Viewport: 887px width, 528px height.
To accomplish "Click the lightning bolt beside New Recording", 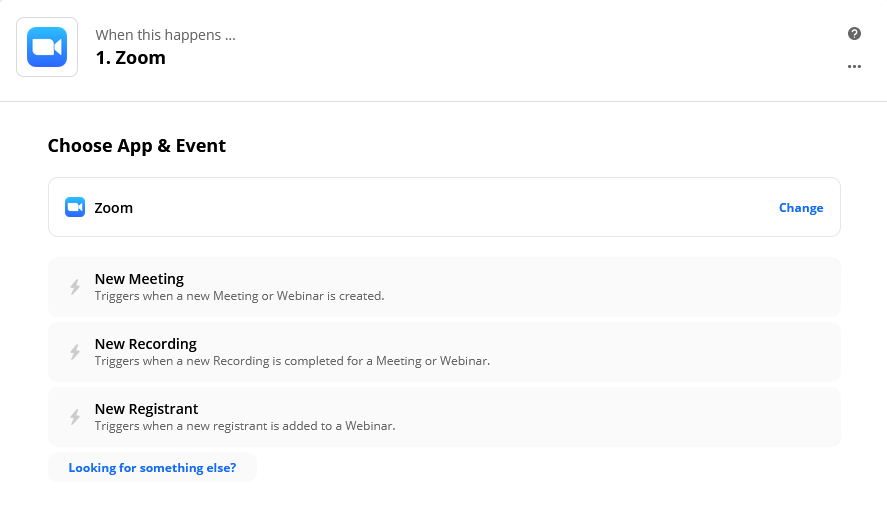I will pos(75,352).
